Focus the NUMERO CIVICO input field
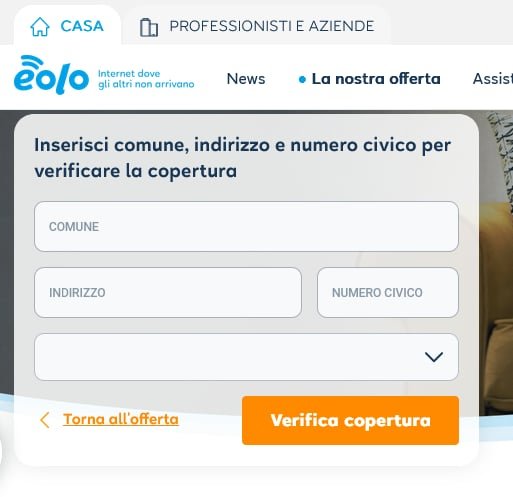Viewport: 513px width, 497px height. click(388, 292)
